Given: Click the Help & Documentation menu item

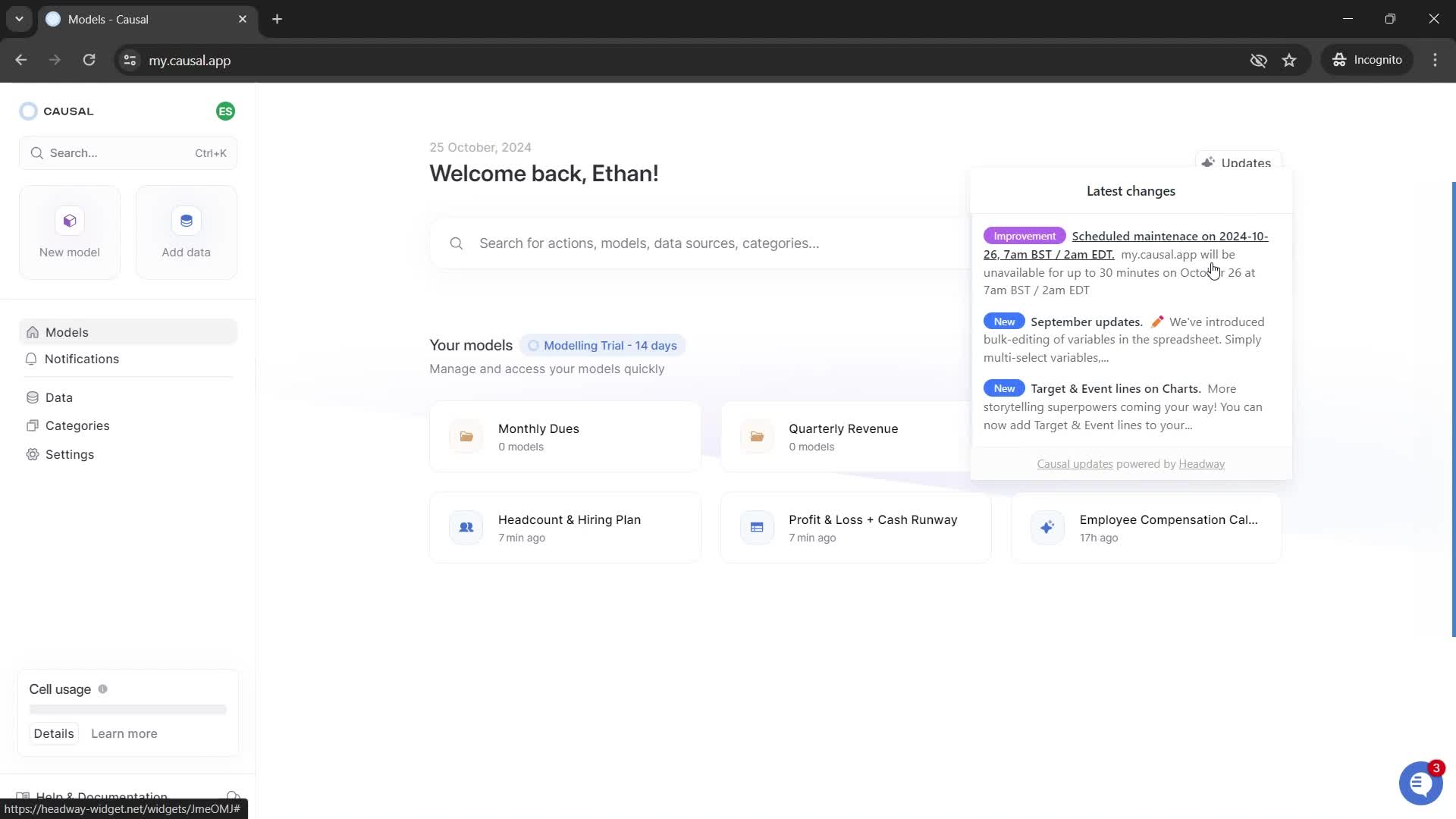Looking at the screenshot, I should click(100, 796).
